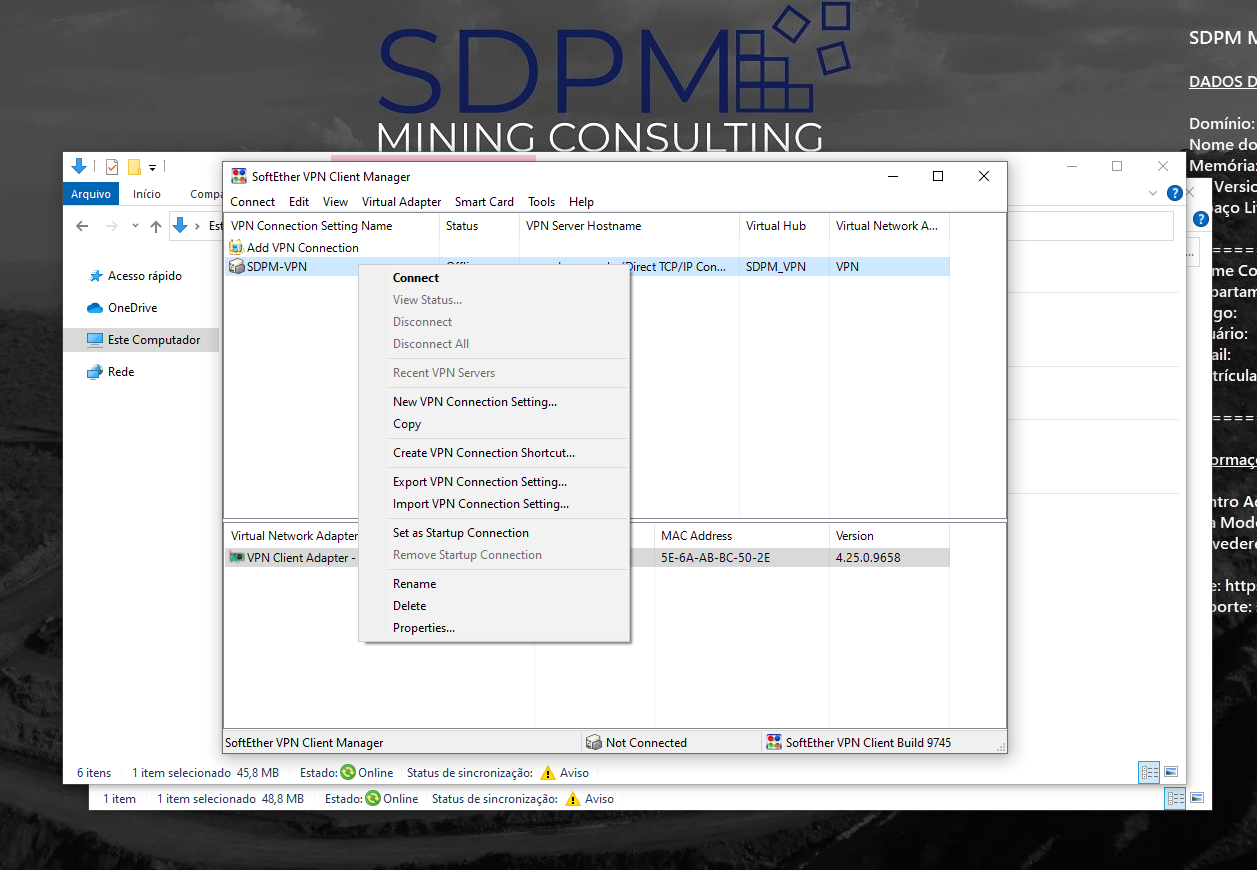Choose Connect from the context menu
The width and height of the screenshot is (1257, 870).
point(416,278)
